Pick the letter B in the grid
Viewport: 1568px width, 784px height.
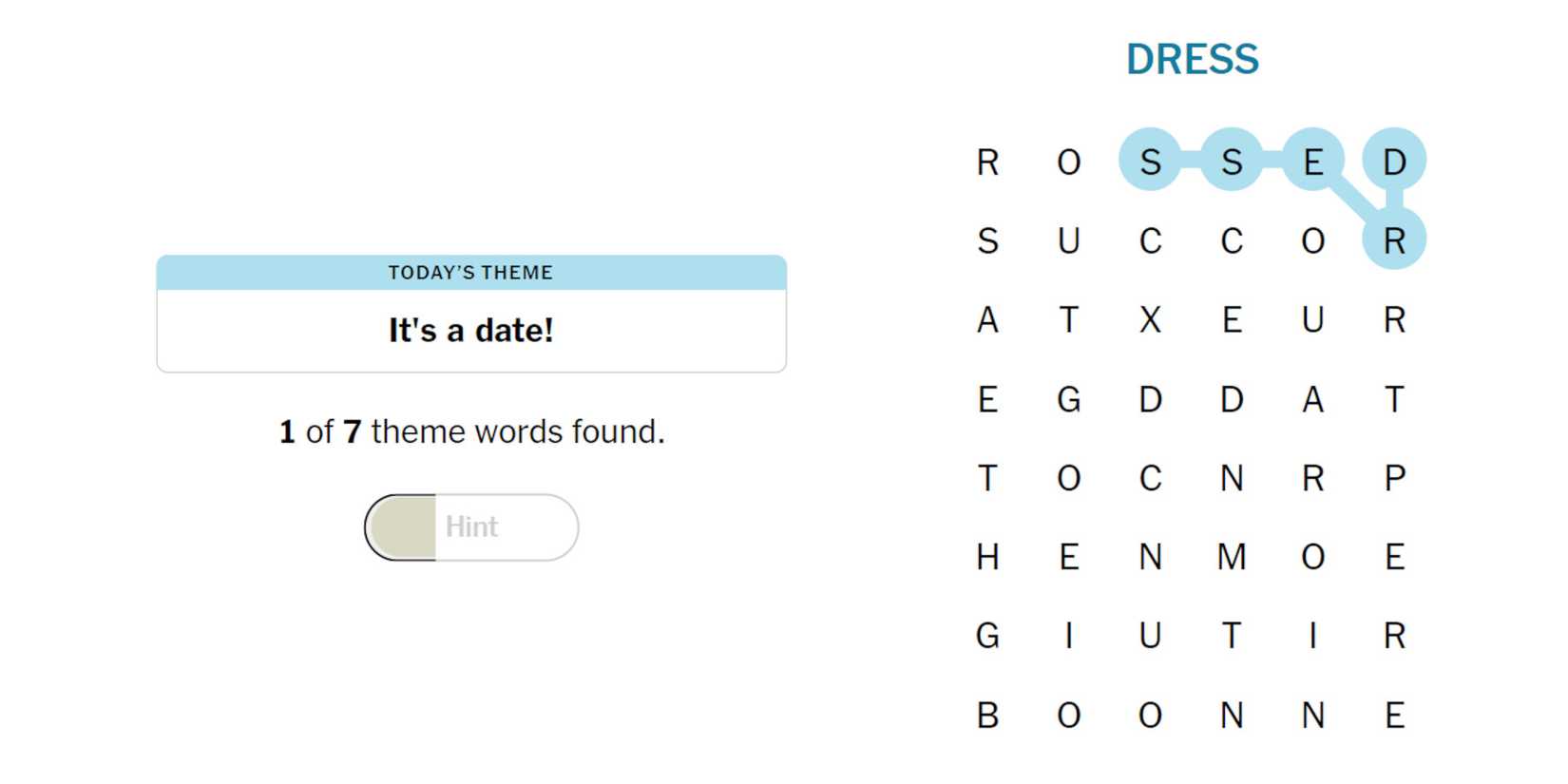[987, 715]
